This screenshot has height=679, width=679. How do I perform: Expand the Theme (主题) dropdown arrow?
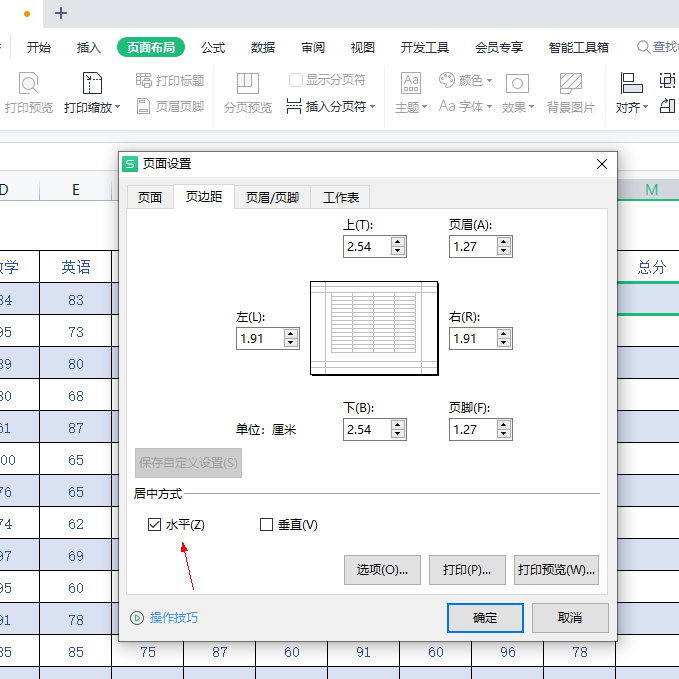pyautogui.click(x=424, y=107)
